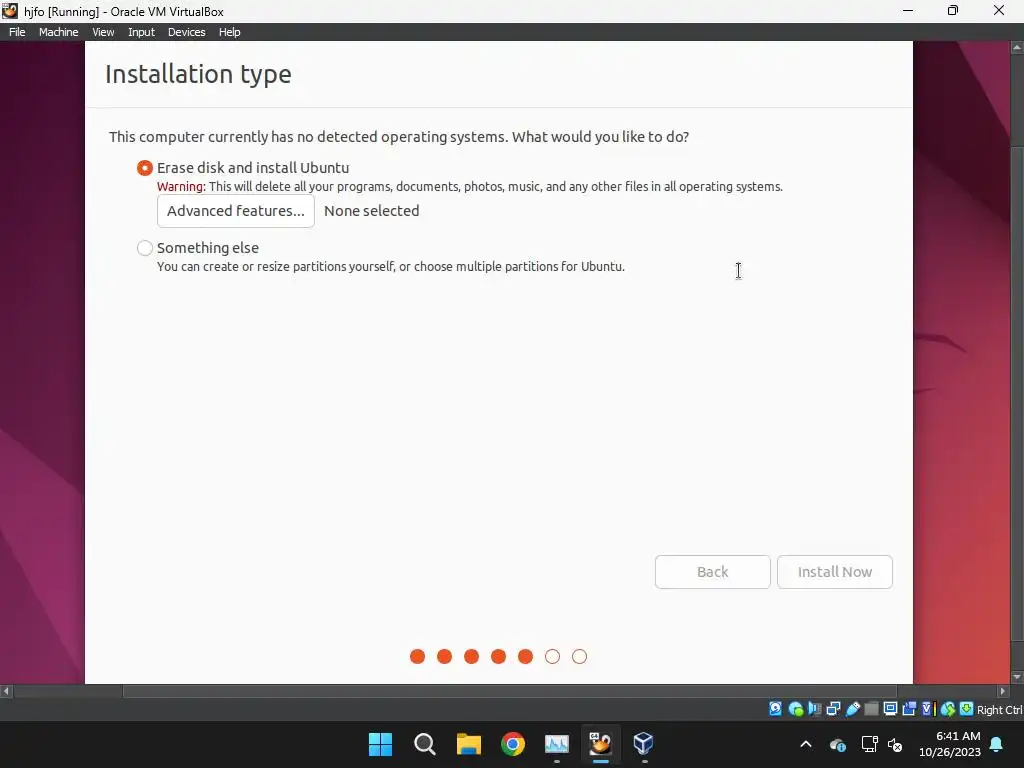Click the Install Now button
Screen dimensions: 1024x768
[x=835, y=572]
